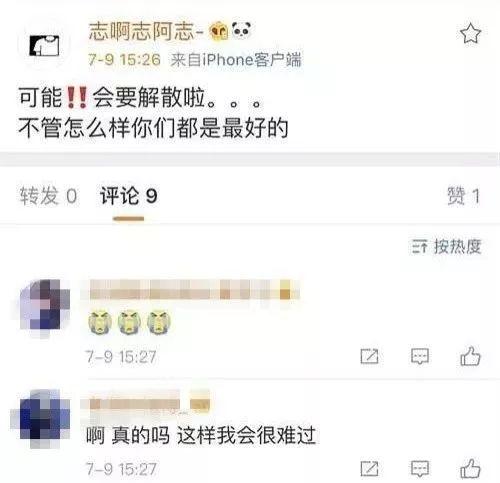500x483 pixels.
Task: Open 志啊志阿志- profile name
Action: [146, 32]
